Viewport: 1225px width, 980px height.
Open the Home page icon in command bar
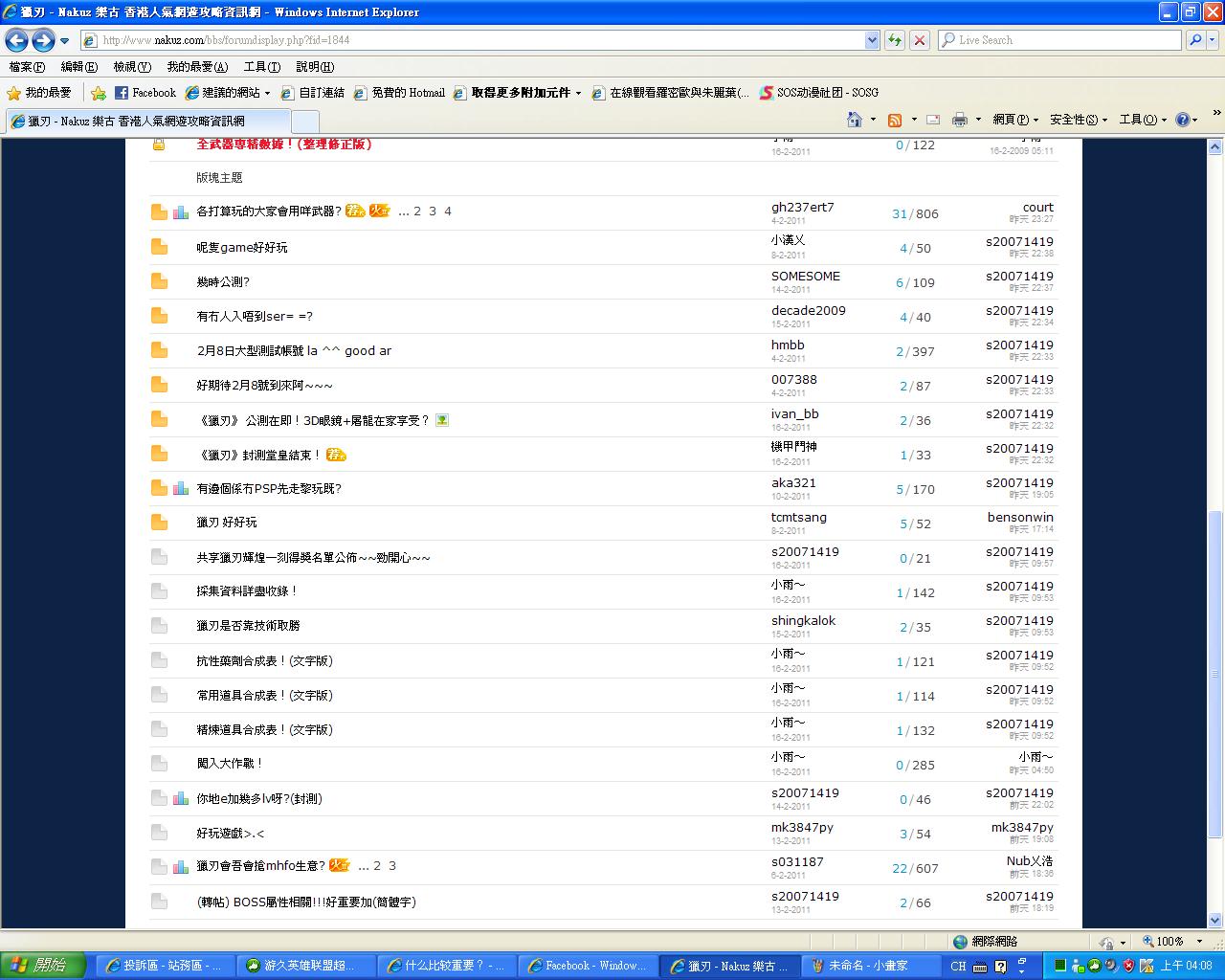[x=855, y=120]
